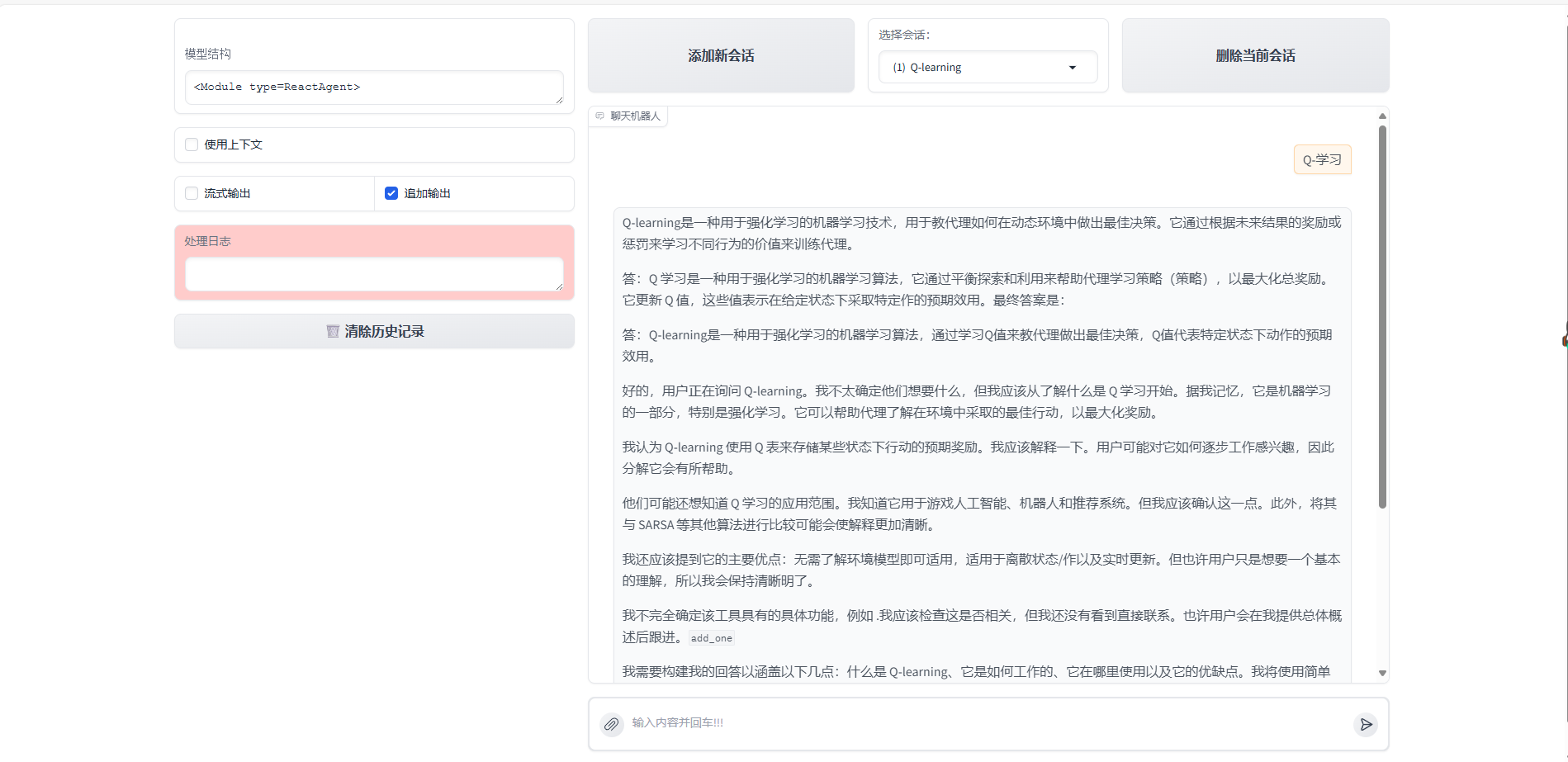Click the 删除当前会话 button
This screenshot has width=1568, height=762.
(x=1254, y=55)
